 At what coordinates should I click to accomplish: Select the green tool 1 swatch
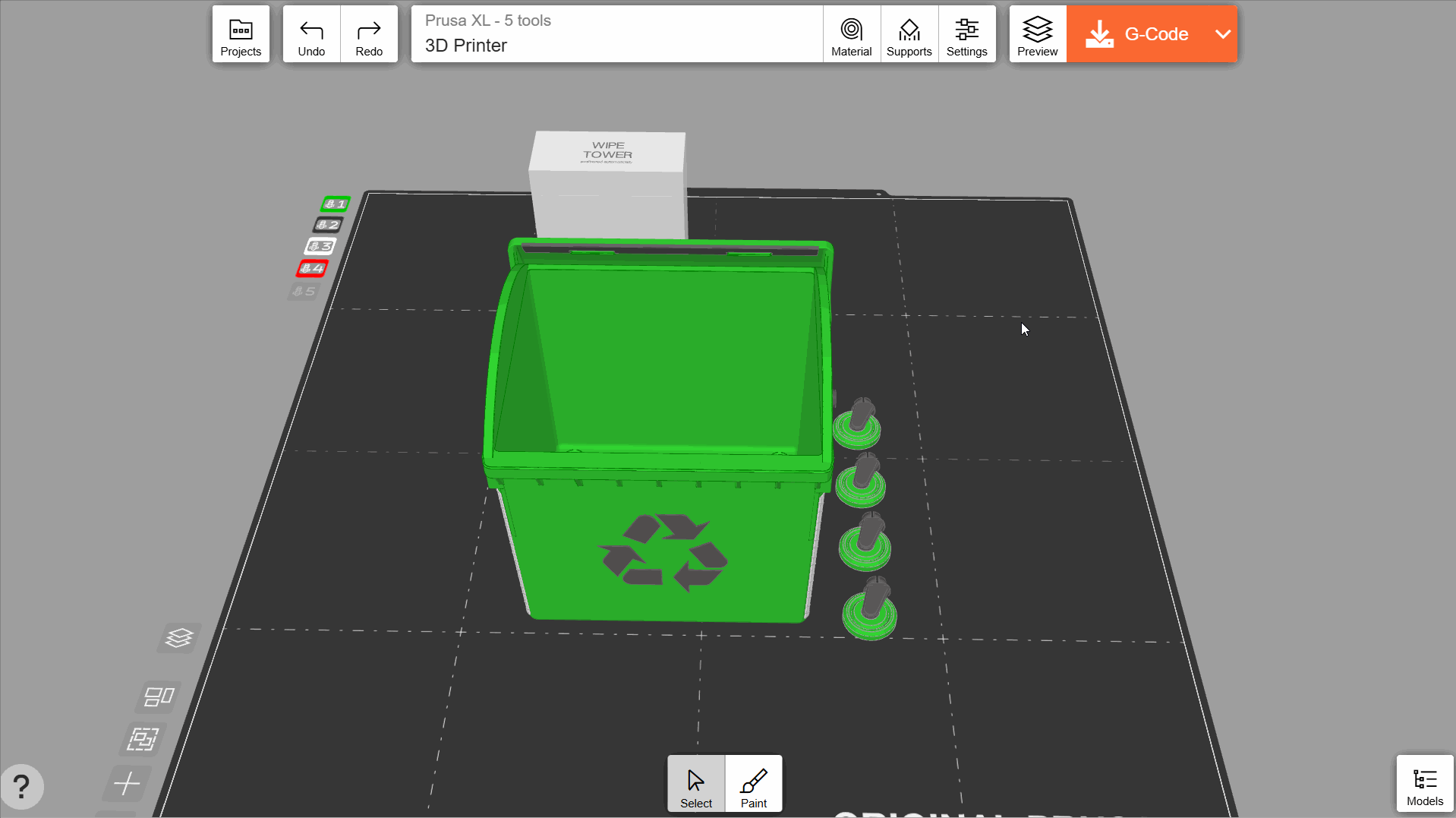tap(335, 204)
